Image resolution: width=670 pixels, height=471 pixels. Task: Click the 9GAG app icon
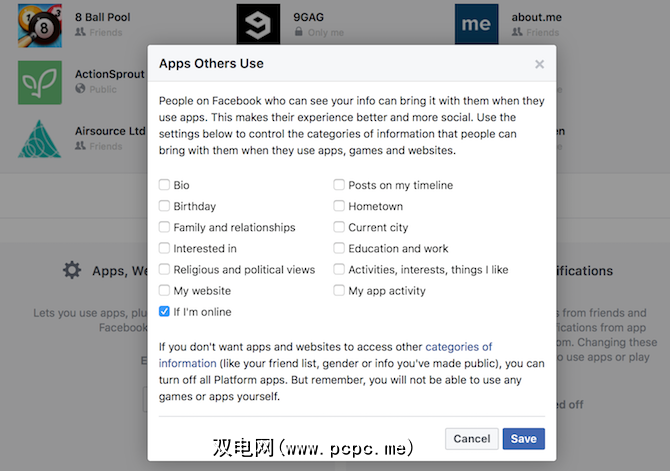[x=258, y=25]
